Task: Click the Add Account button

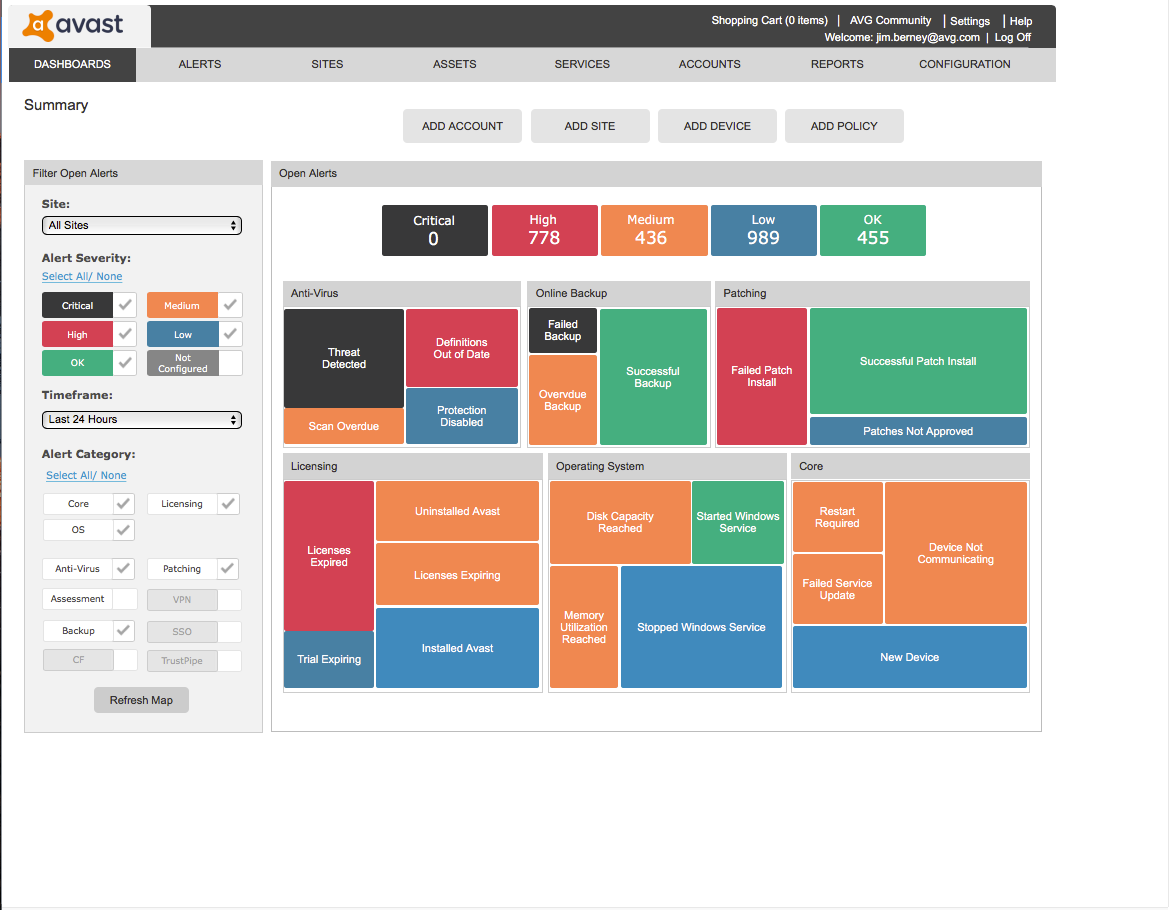Action: pos(462,126)
